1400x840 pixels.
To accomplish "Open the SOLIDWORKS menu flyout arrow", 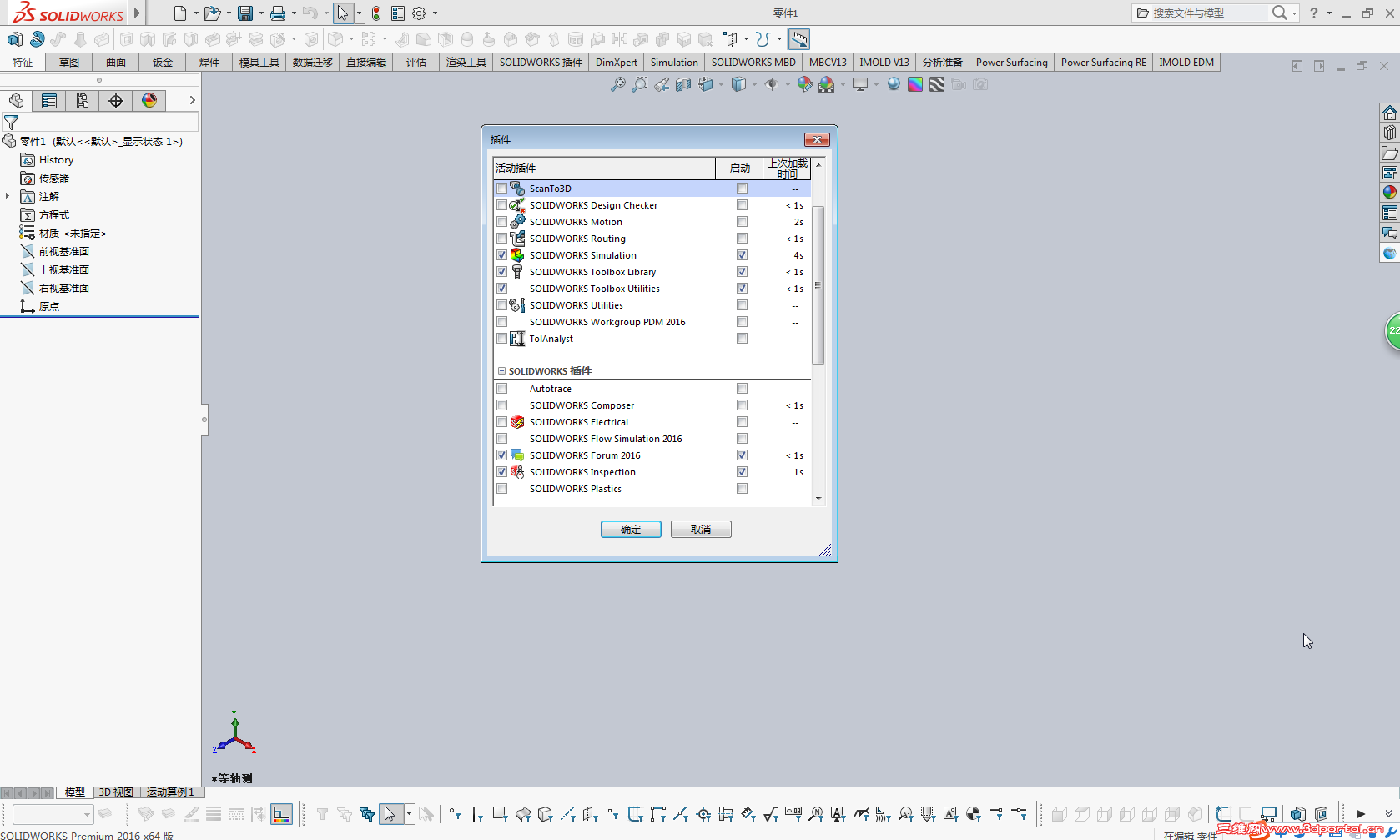I will click(137, 13).
